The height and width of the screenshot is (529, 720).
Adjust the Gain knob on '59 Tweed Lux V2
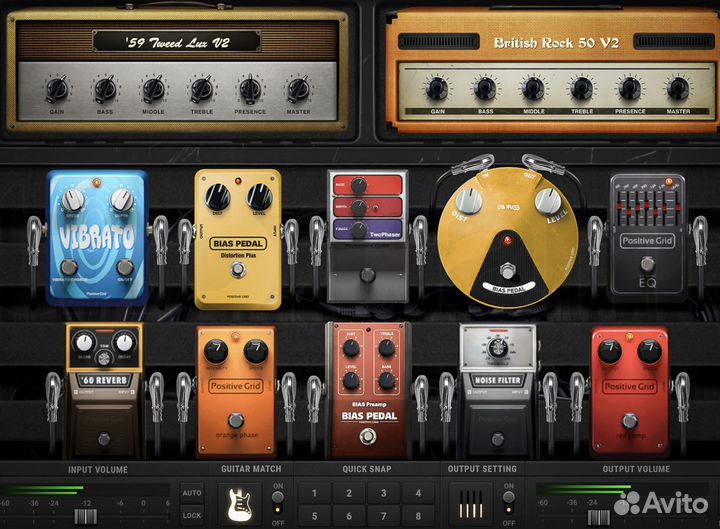(x=57, y=89)
